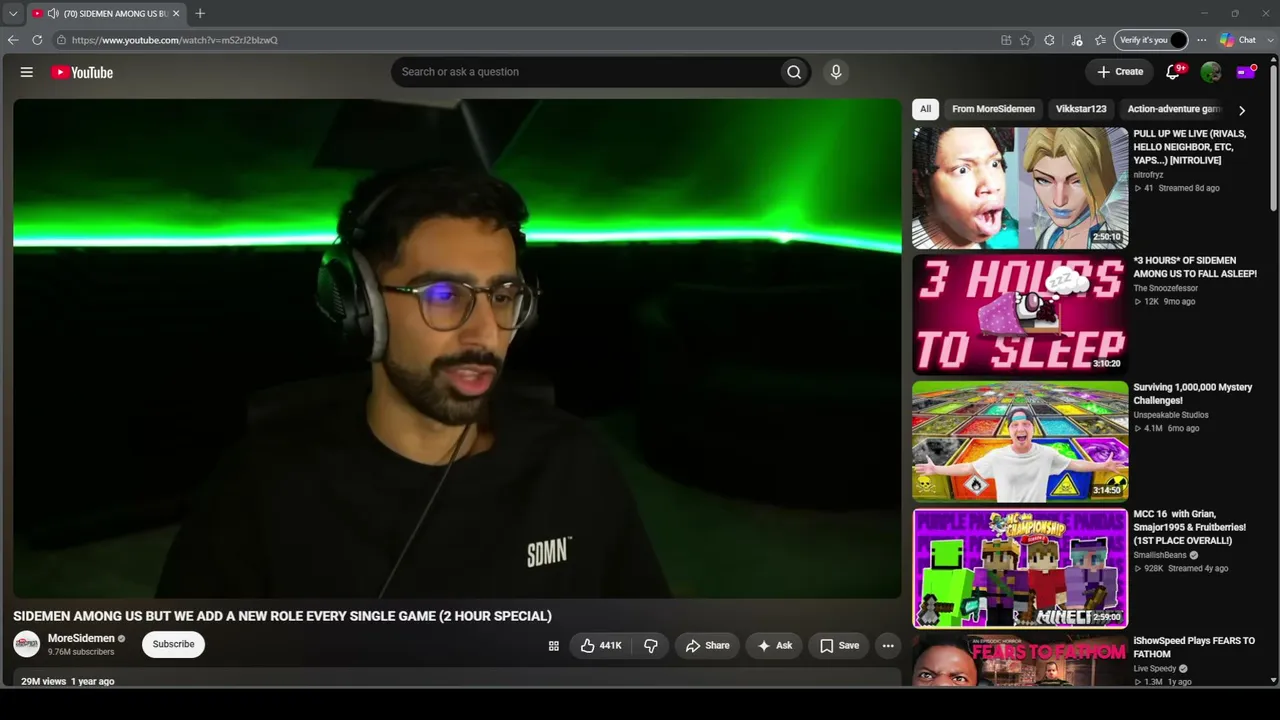Switch to the Sidemen Among Us browser tab

[x=105, y=13]
